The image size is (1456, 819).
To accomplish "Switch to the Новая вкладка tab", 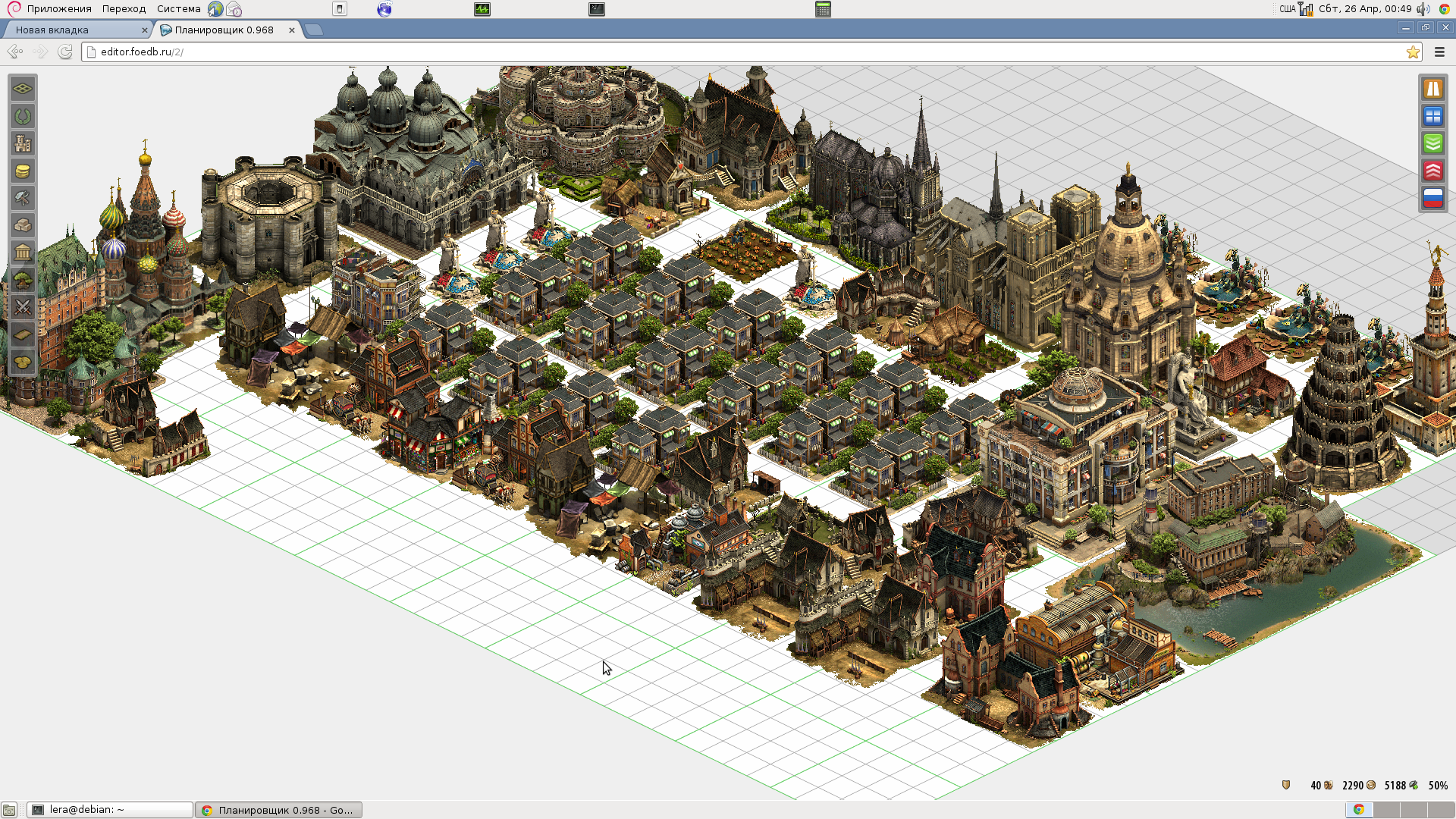I will click(x=76, y=30).
